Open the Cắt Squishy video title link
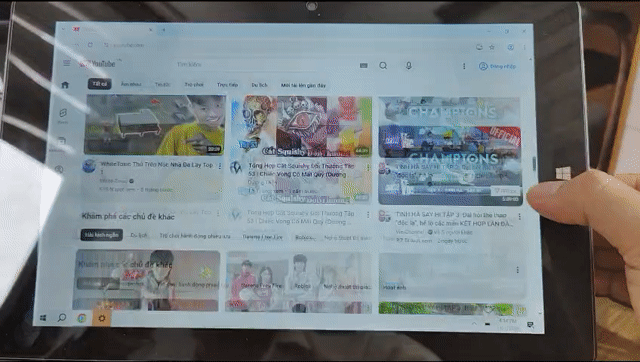The image size is (640, 362). pos(301,170)
